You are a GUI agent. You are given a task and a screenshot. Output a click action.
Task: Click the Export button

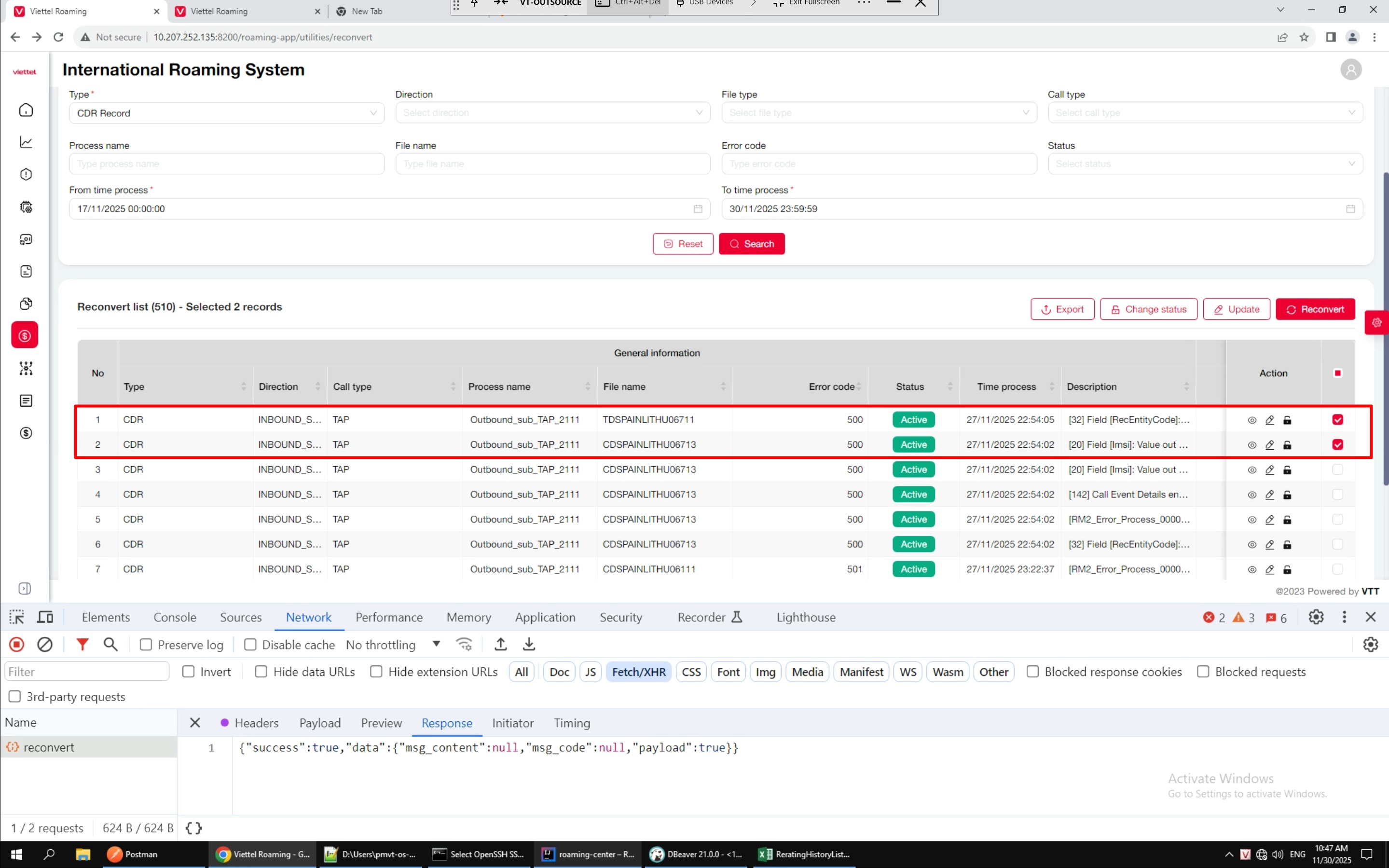pos(1062,309)
